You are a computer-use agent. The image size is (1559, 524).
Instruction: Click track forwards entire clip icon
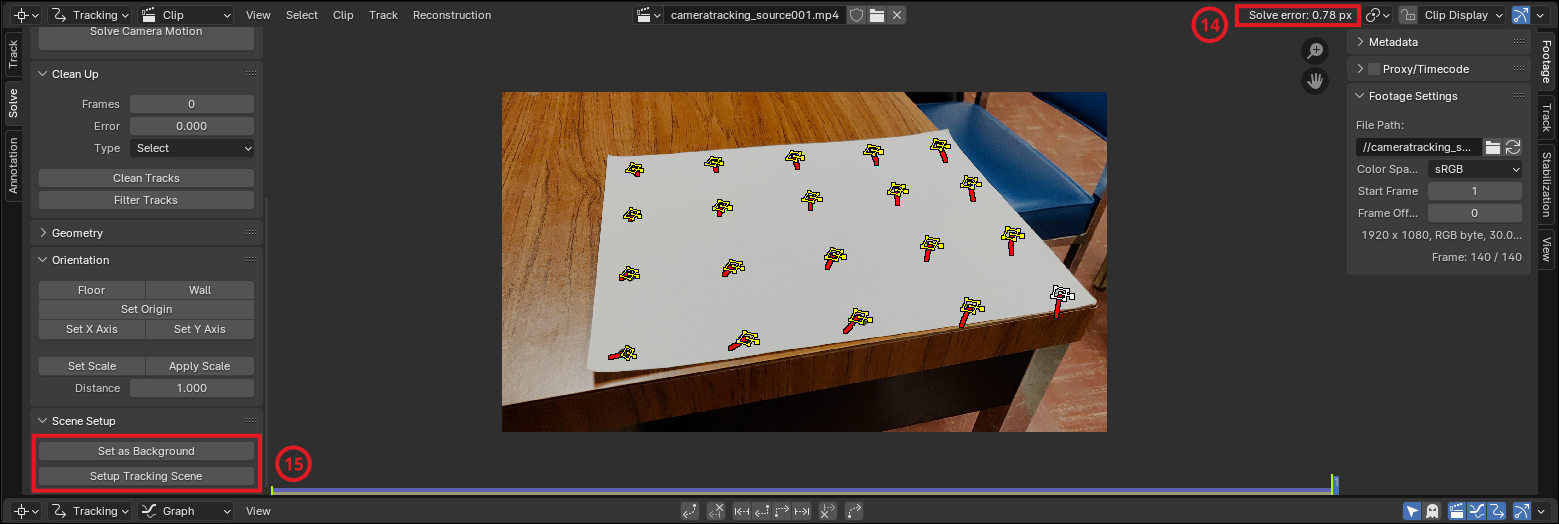click(854, 511)
